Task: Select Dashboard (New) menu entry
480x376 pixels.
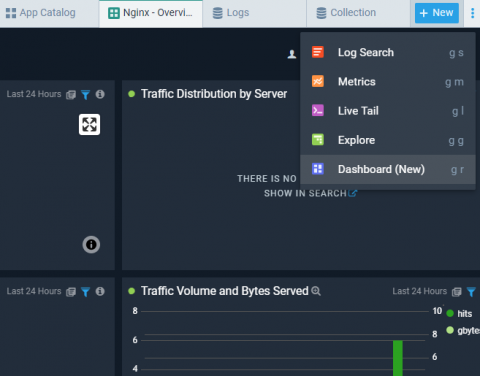Action: pos(388,169)
